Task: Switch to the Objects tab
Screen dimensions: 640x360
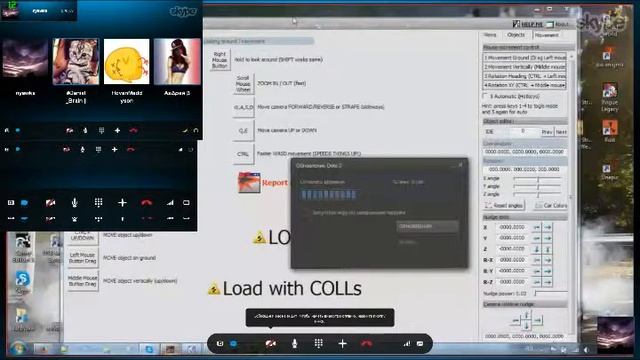Action: click(516, 35)
